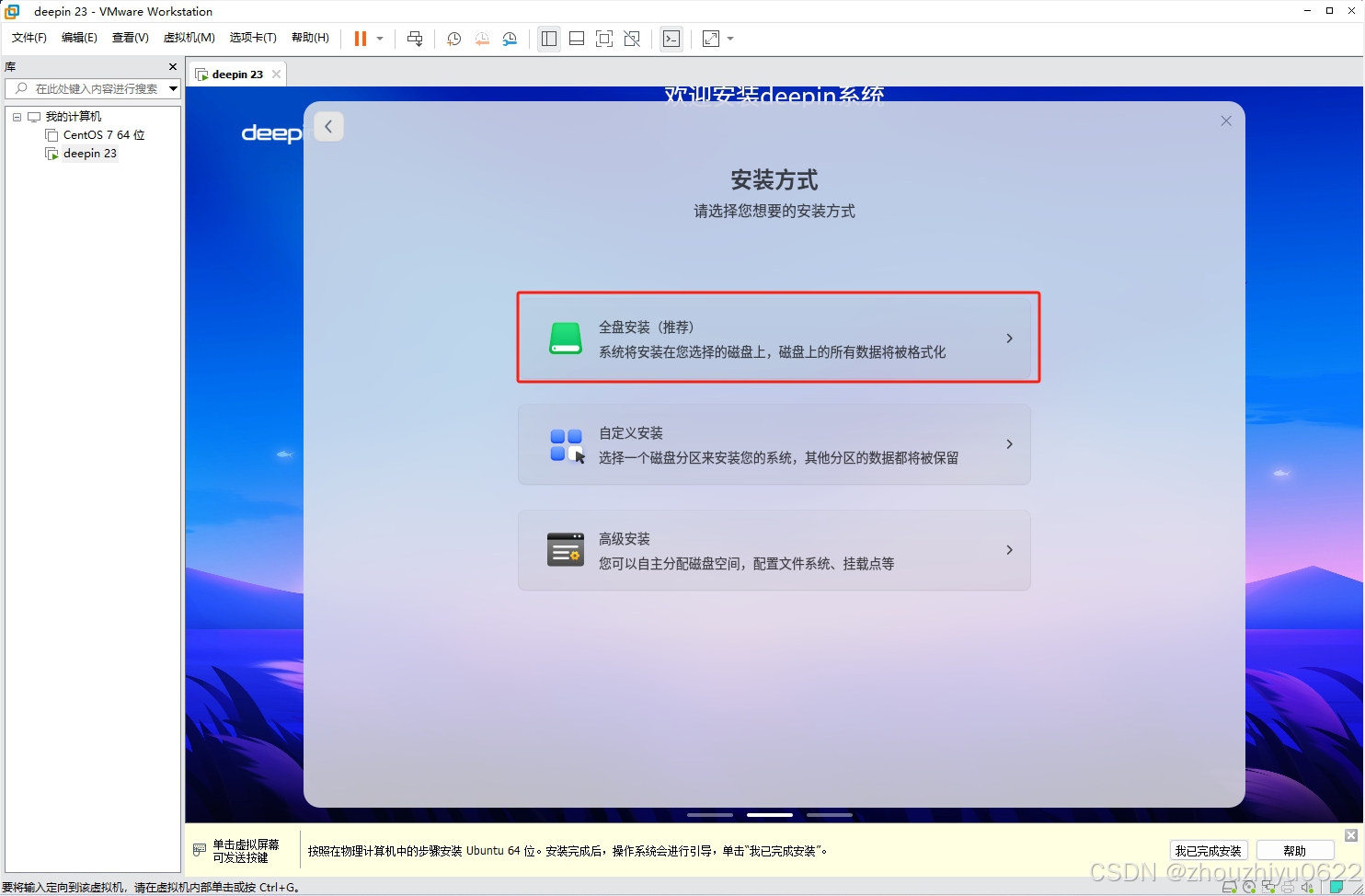The width and height of the screenshot is (1365, 896).
Task: Click the hard disk status bar icon
Action: (1230, 888)
